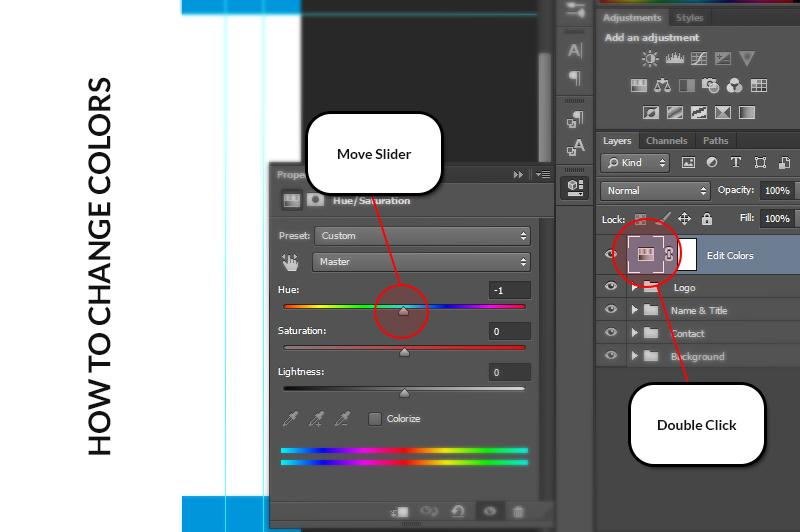Screen dimensions: 800x532
Task: Open the Preset dropdown set to Custom
Action: tap(421, 236)
